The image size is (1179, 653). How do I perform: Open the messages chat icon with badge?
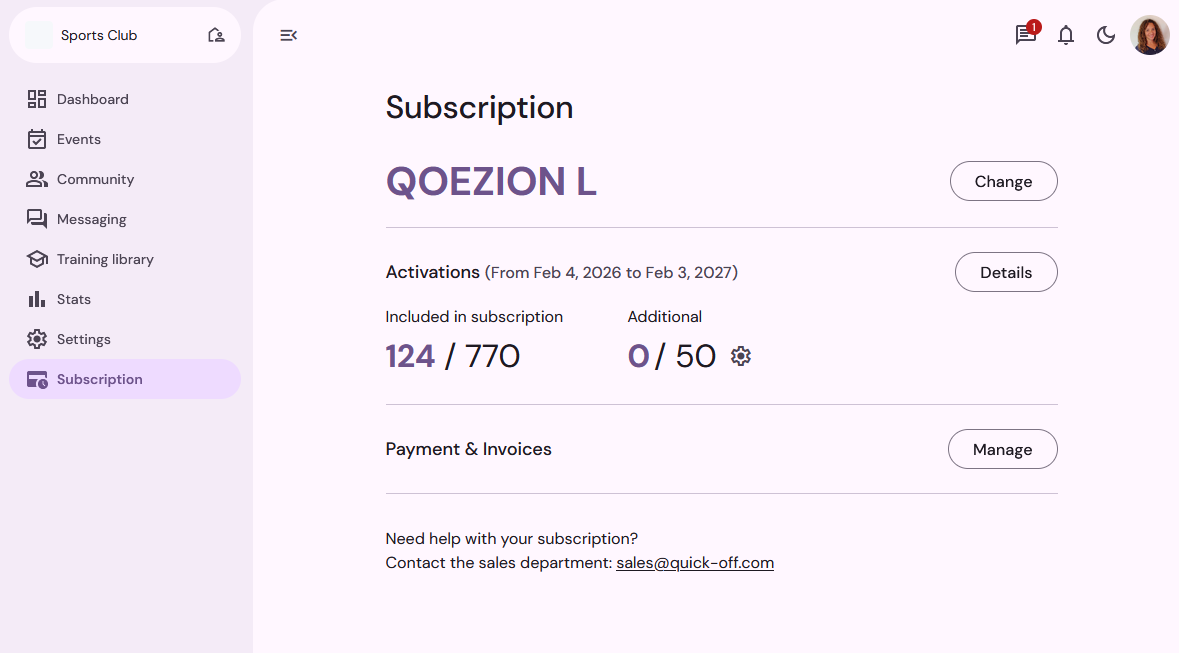click(x=1026, y=35)
